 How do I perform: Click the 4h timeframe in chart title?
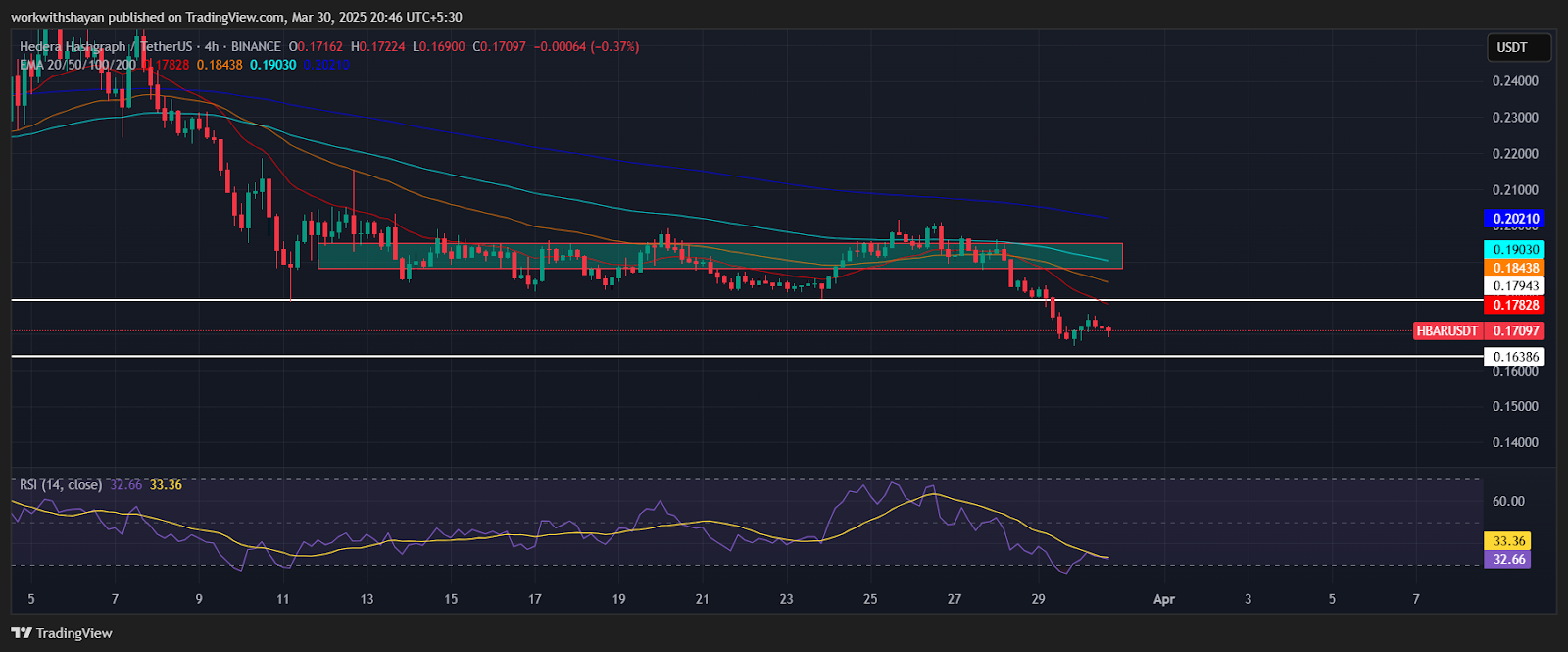tap(211, 46)
